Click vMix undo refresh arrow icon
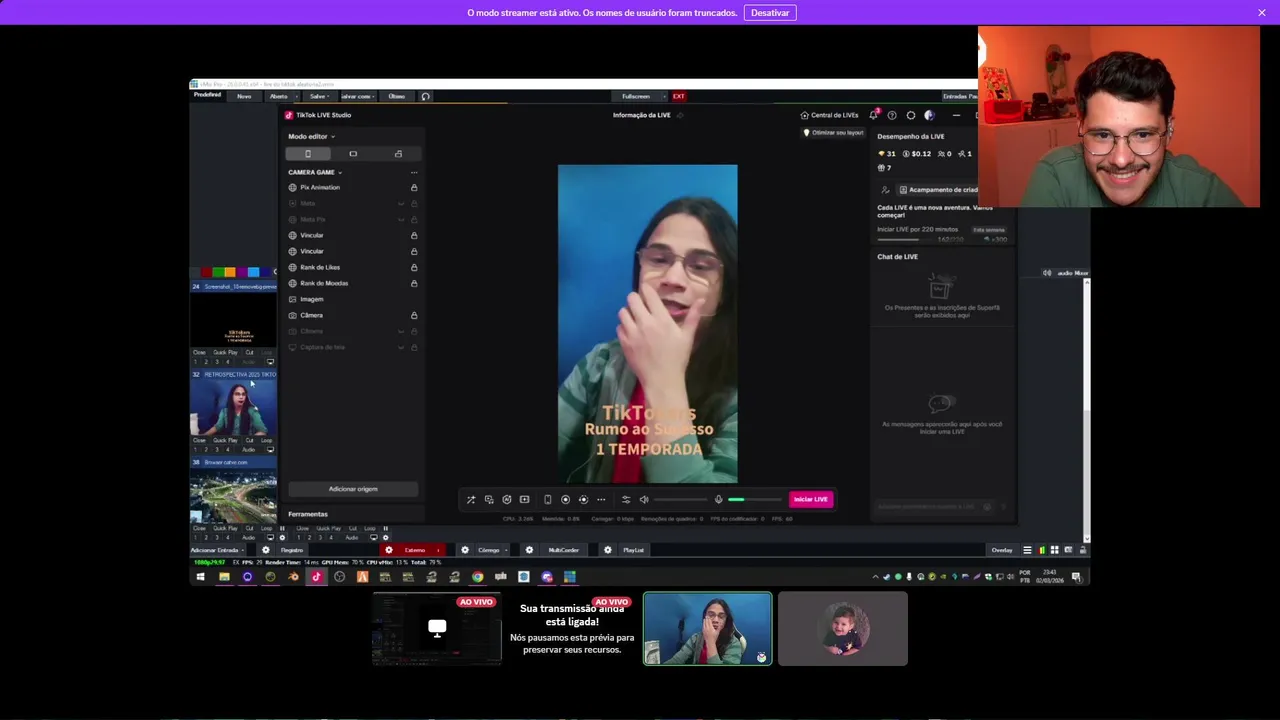Screen dimensions: 1280x720 coord(425,96)
